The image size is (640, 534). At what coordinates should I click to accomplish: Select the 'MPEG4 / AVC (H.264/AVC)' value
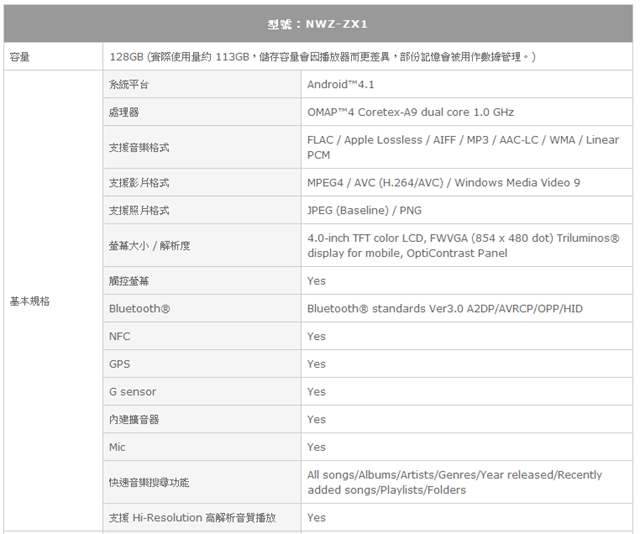(444, 182)
